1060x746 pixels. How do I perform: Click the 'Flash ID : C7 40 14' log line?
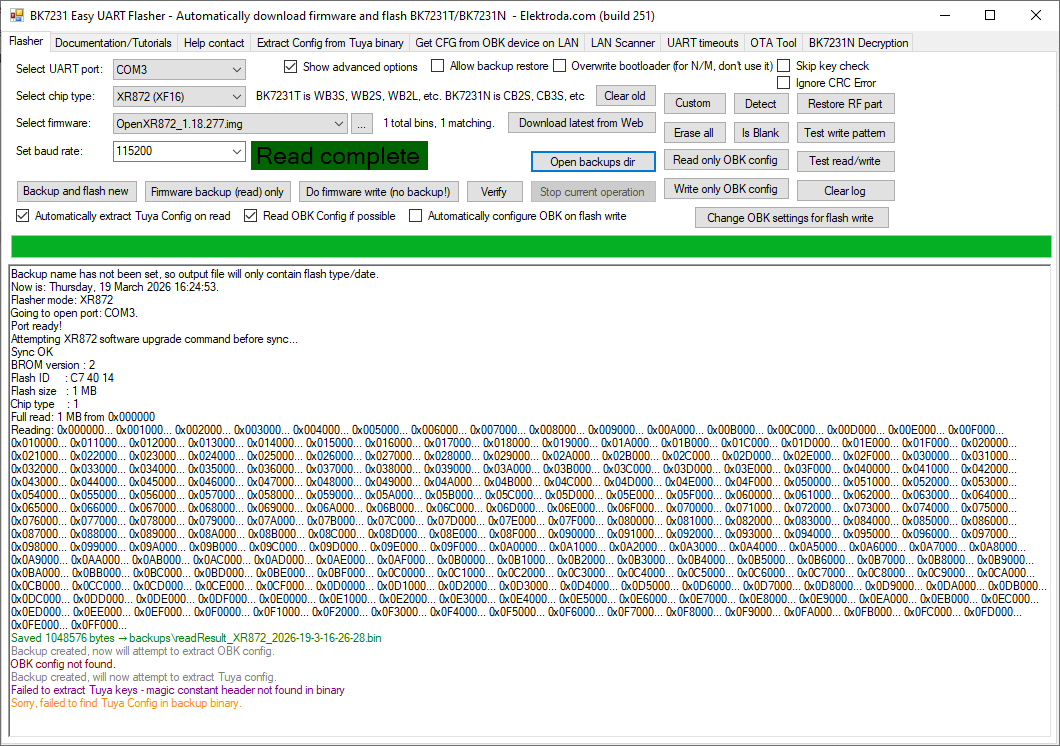(62, 378)
